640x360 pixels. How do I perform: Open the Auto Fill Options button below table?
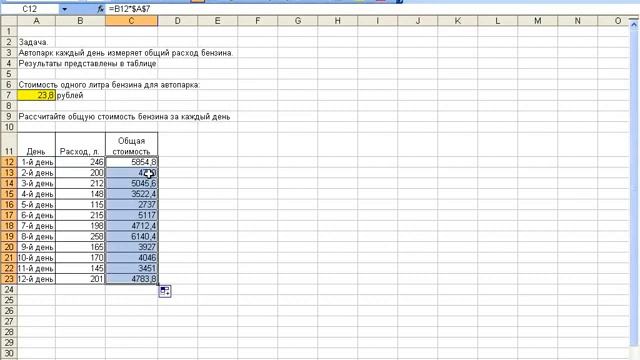[x=165, y=291]
